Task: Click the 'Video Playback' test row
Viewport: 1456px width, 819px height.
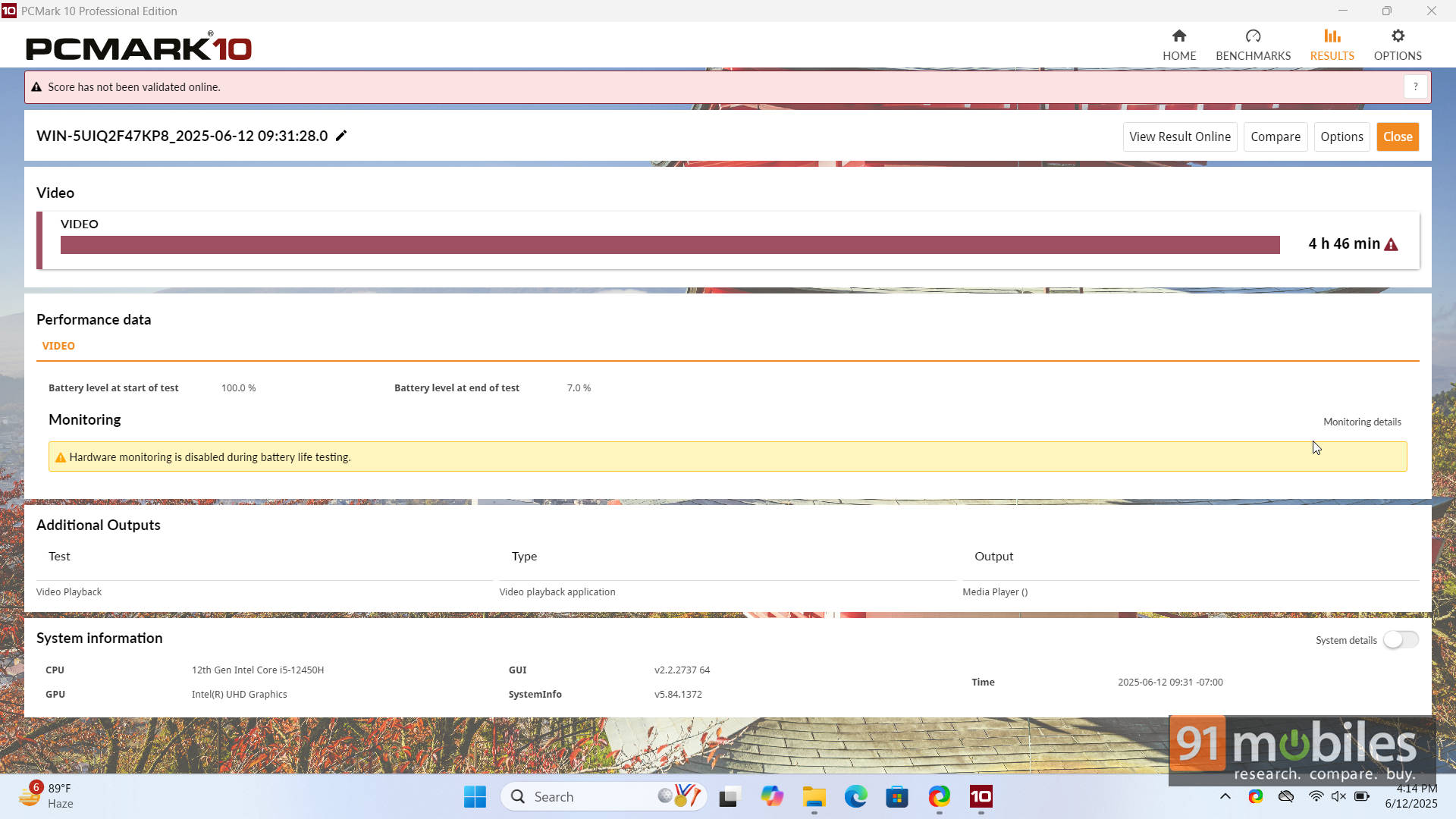Action: pos(69,591)
